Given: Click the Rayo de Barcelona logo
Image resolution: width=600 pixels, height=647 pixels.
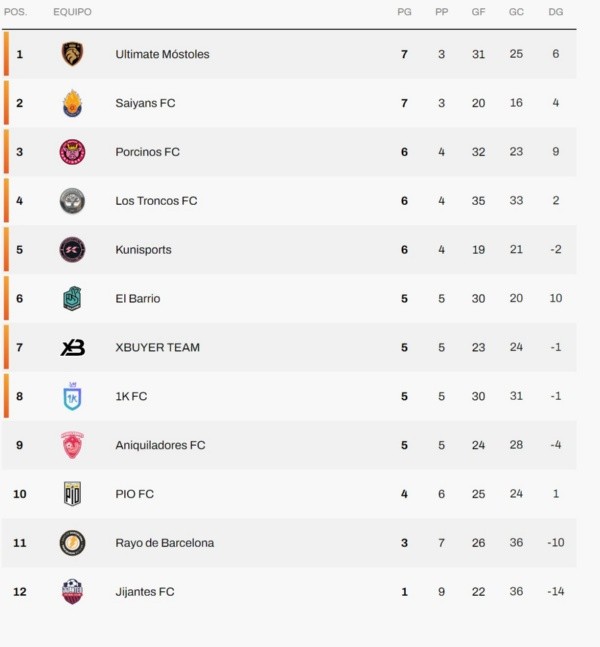Looking at the screenshot, I should [x=72, y=543].
